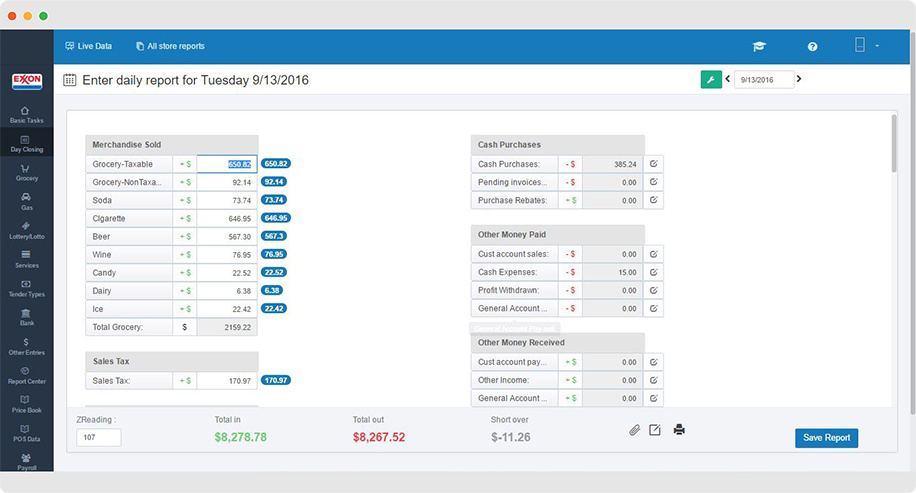Open Lottery/Lotto in the sidebar
This screenshot has height=493, width=916.
coord(27,230)
